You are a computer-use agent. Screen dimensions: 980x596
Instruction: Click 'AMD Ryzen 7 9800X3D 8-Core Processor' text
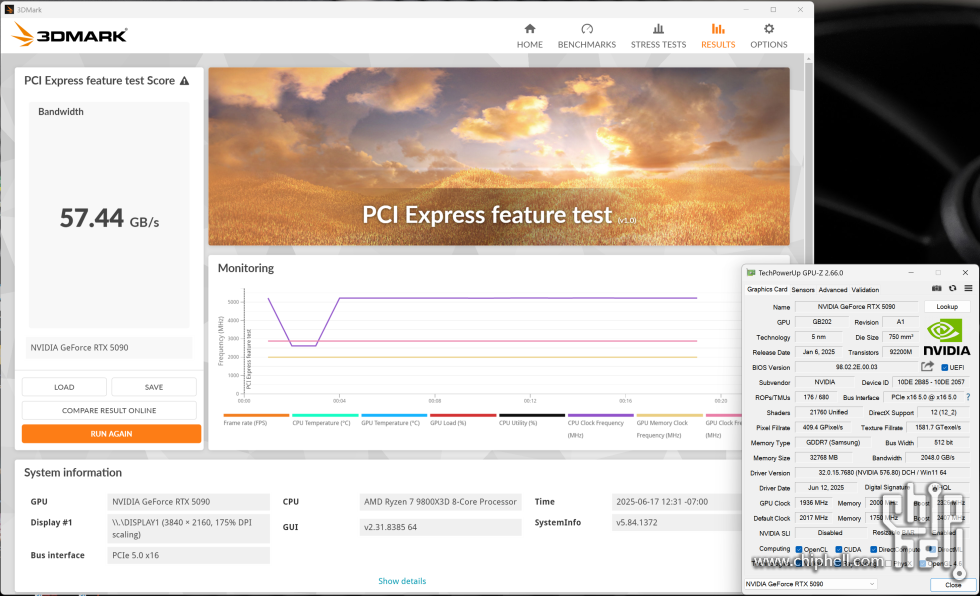click(440, 502)
